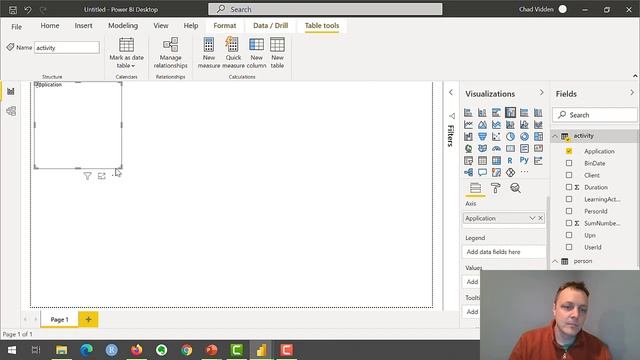
Task: Click the table Name input field
Action: pos(67,48)
